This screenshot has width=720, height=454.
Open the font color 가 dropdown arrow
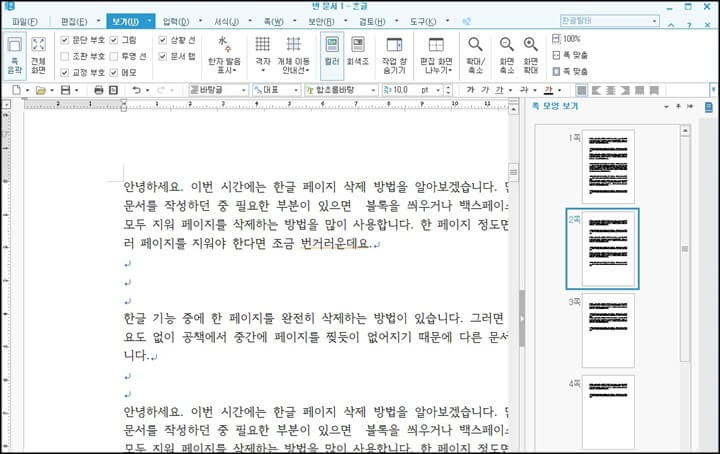(559, 90)
